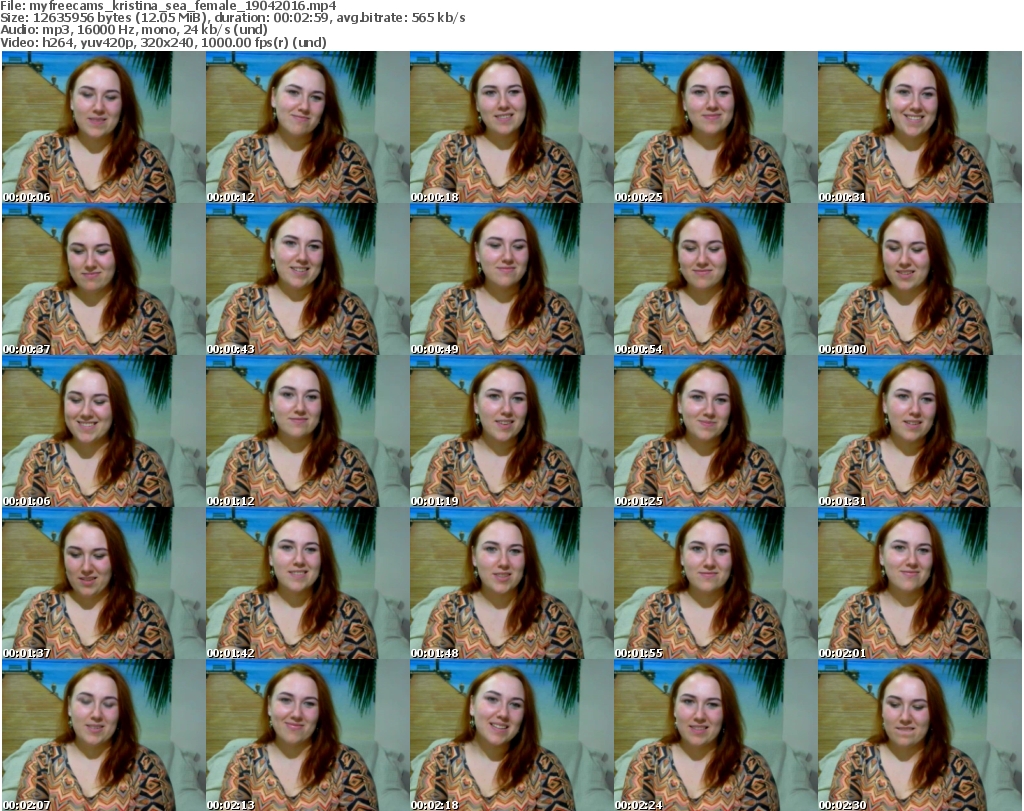
Task: Select the thumbnail at 00:01:55
Action: pyautogui.click(x=715, y=583)
